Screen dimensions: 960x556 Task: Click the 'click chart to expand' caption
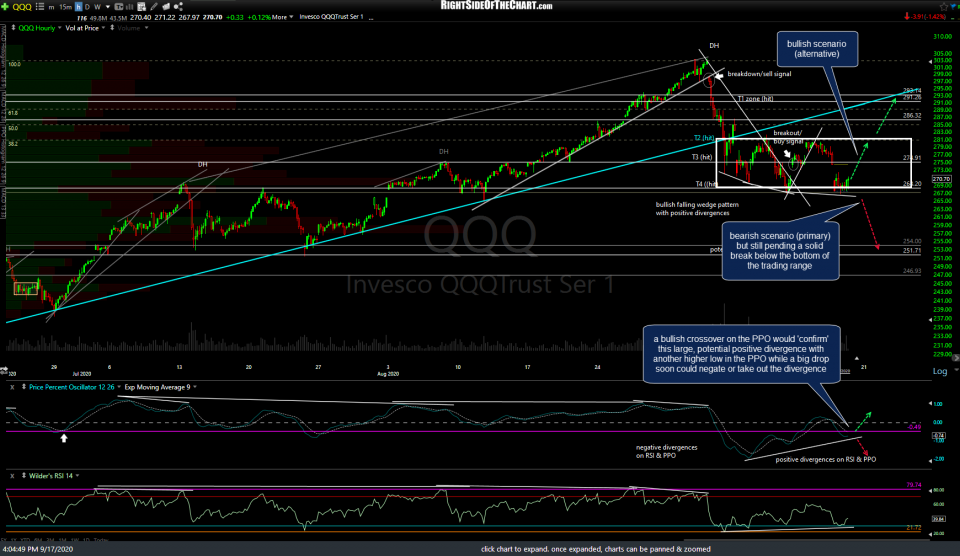click(596, 549)
